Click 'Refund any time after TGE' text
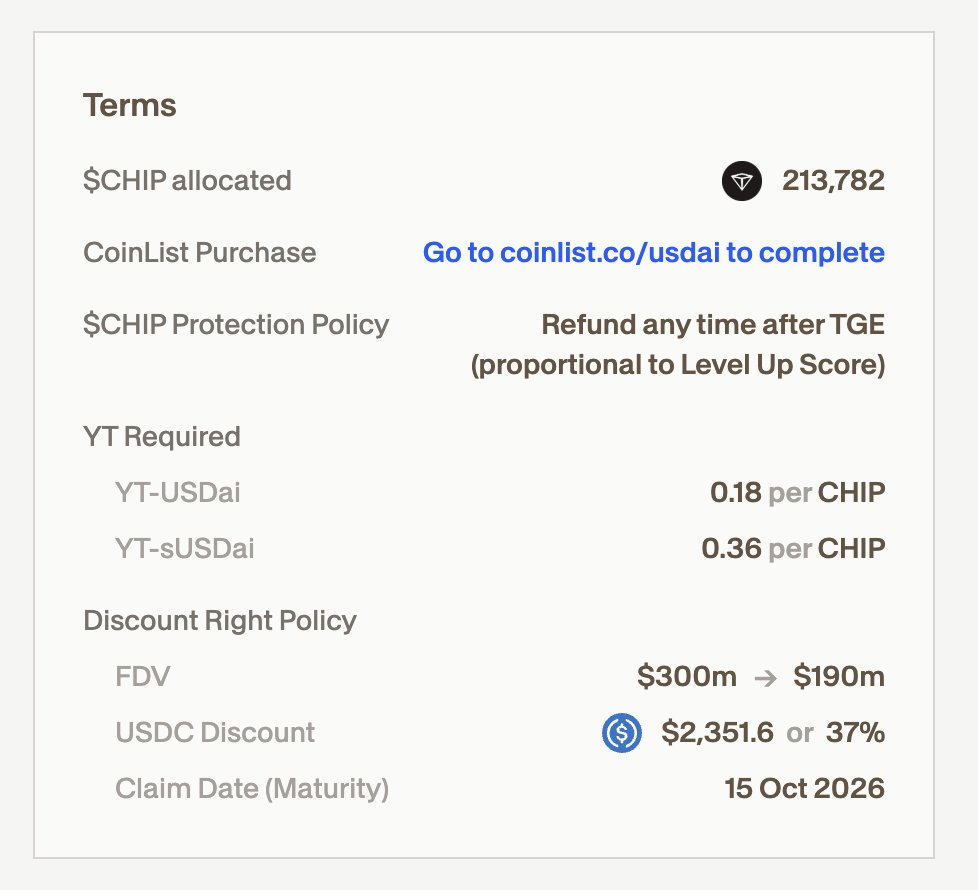This screenshot has height=890, width=978. pos(712,325)
